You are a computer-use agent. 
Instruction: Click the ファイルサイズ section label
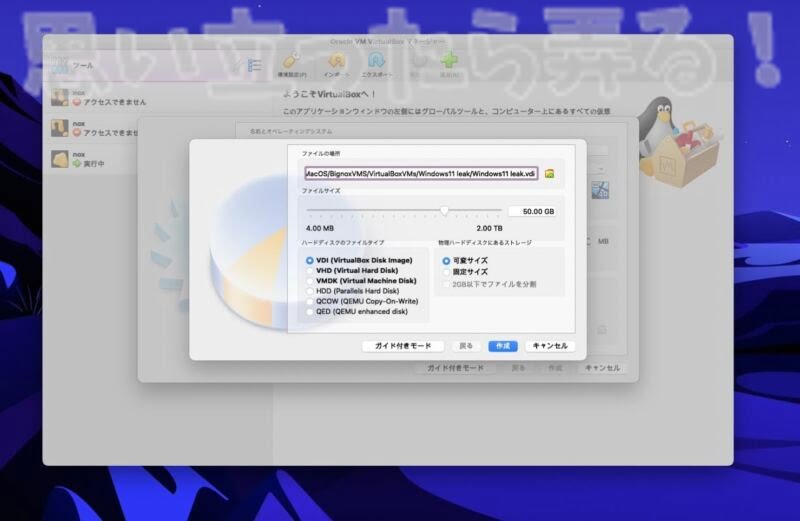320,191
